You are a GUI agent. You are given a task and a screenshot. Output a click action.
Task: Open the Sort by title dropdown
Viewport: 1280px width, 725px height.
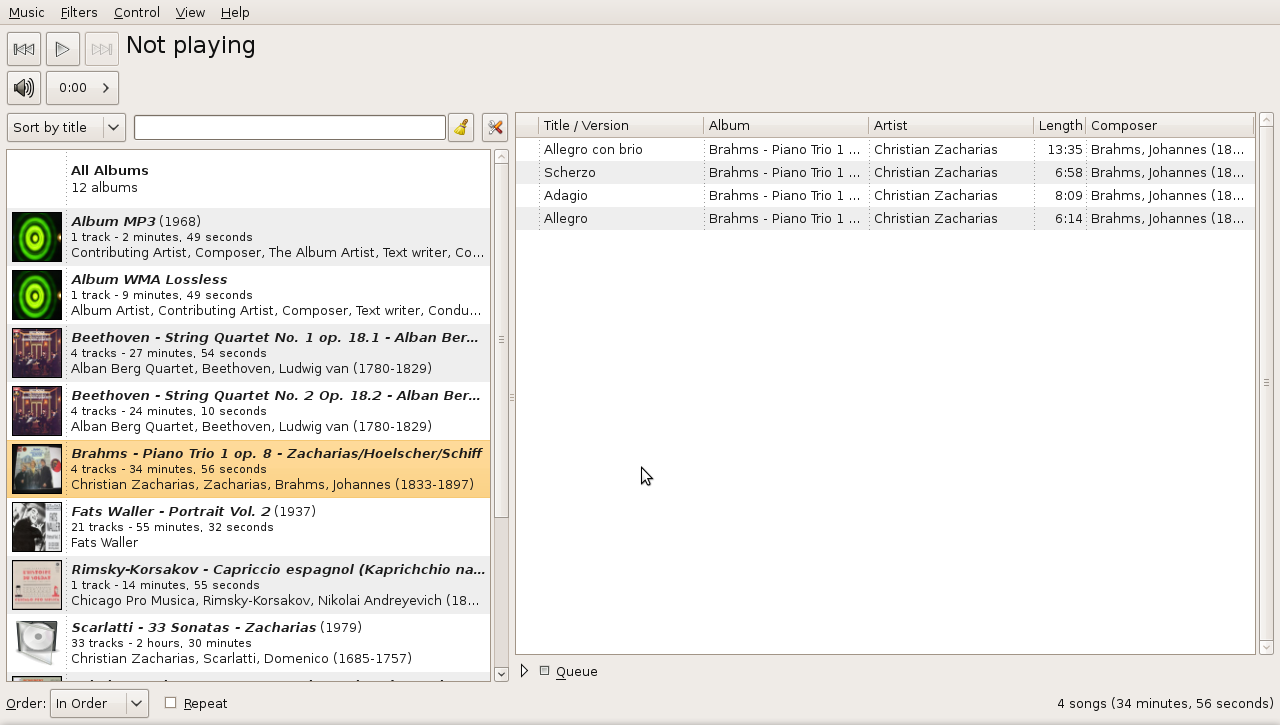[x=66, y=128]
